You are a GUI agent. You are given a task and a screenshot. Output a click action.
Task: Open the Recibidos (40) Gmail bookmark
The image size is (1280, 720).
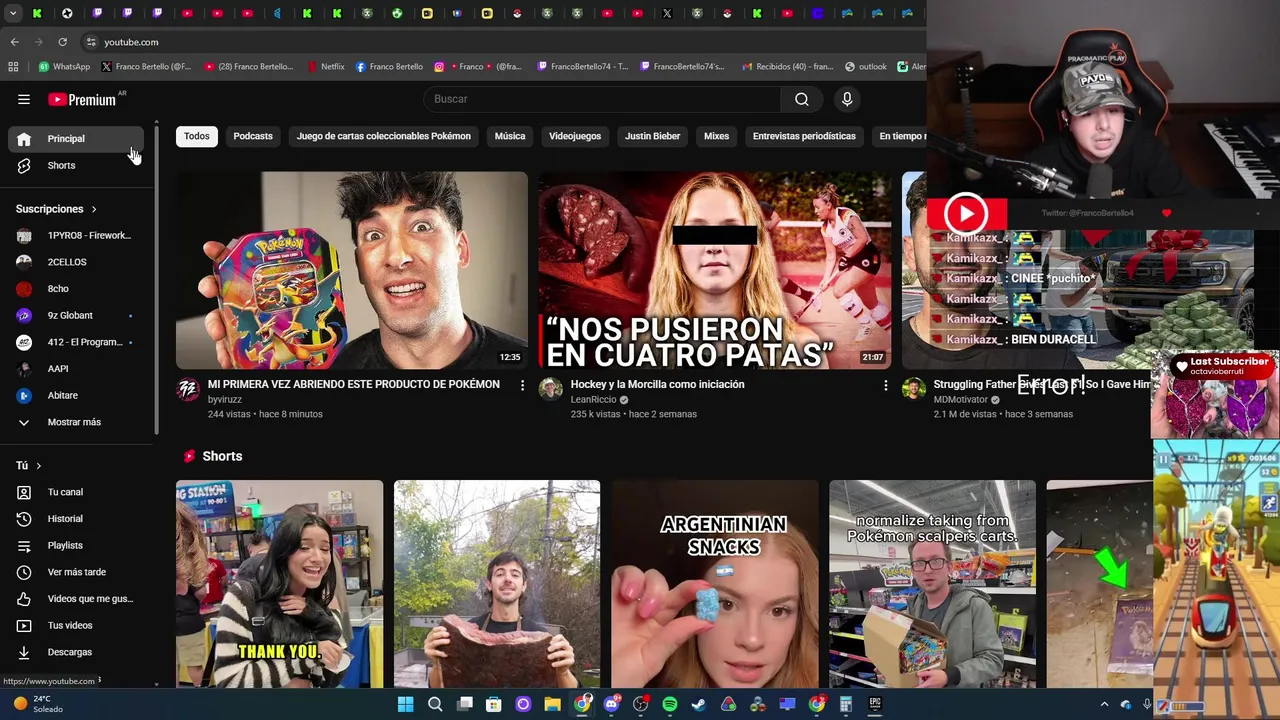(786, 67)
